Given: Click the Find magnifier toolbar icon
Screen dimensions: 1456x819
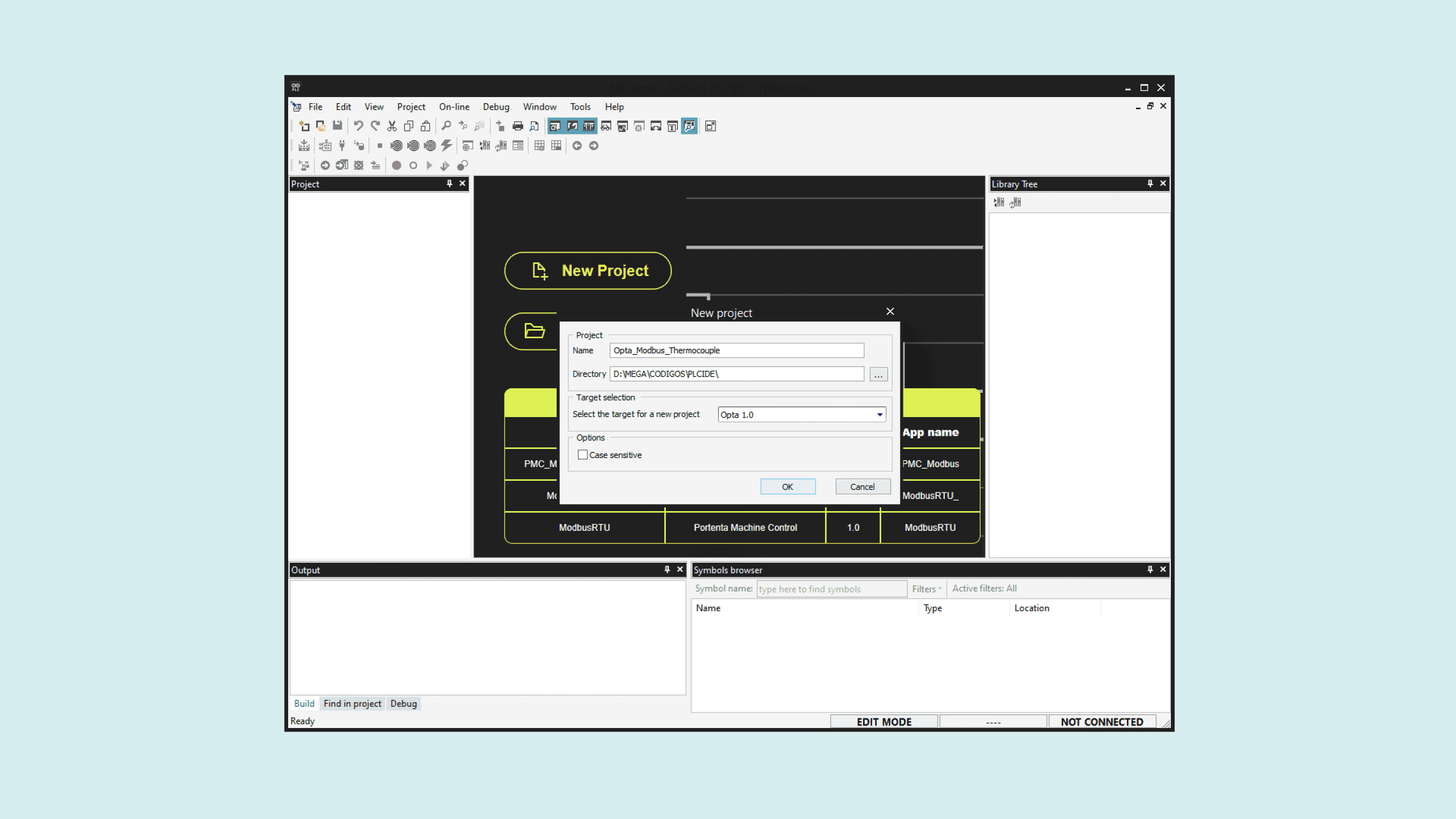Looking at the screenshot, I should point(446,126).
